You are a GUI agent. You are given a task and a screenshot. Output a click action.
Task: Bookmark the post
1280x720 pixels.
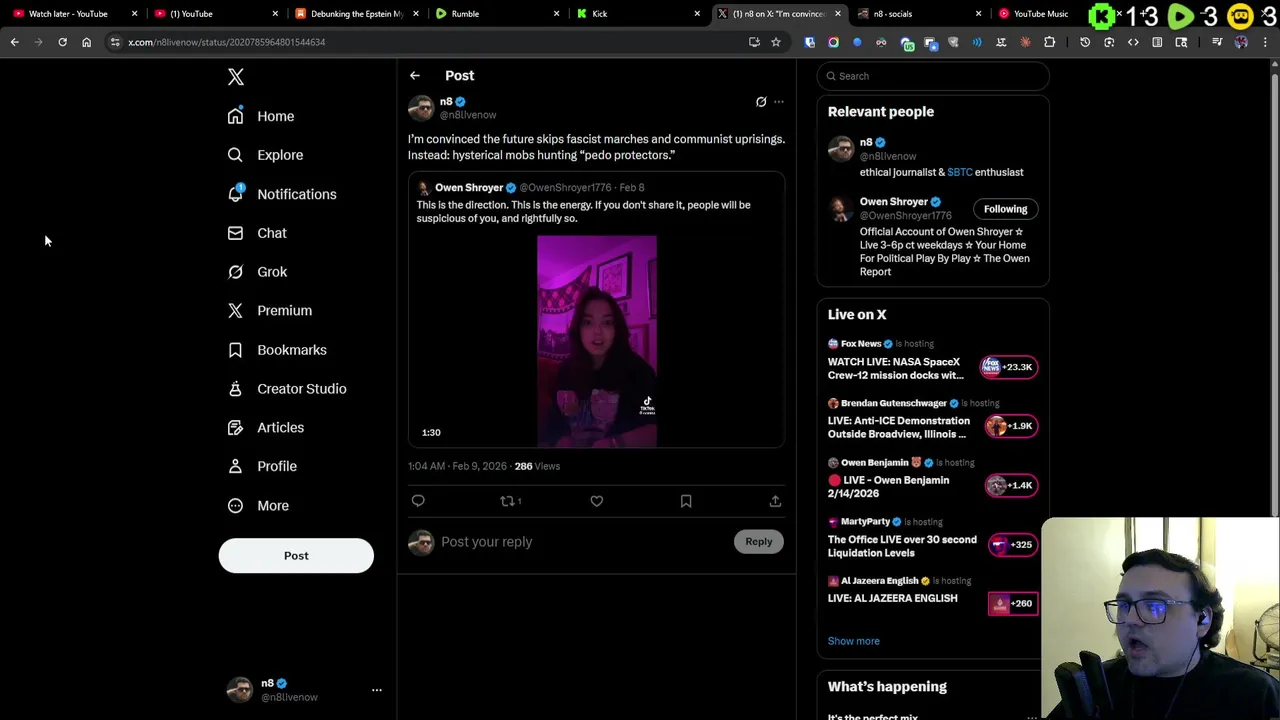pyautogui.click(x=686, y=501)
